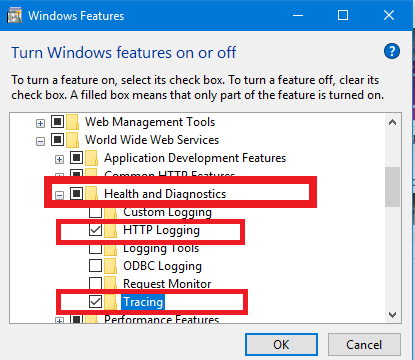The height and width of the screenshot is (360, 415).
Task: Click the Health and Diagnostics folder icon
Action: [x=91, y=194]
